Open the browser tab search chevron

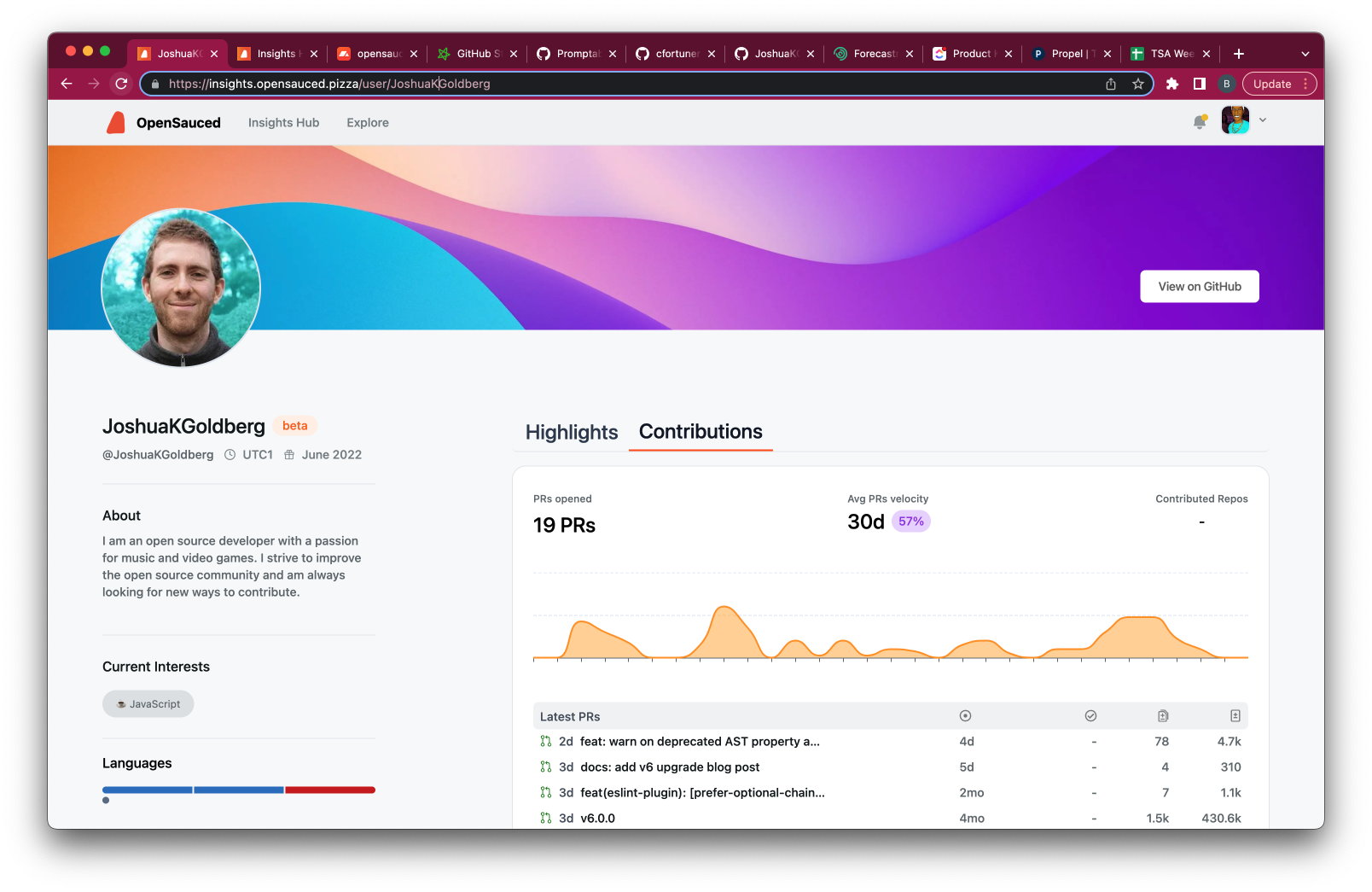(x=1304, y=53)
